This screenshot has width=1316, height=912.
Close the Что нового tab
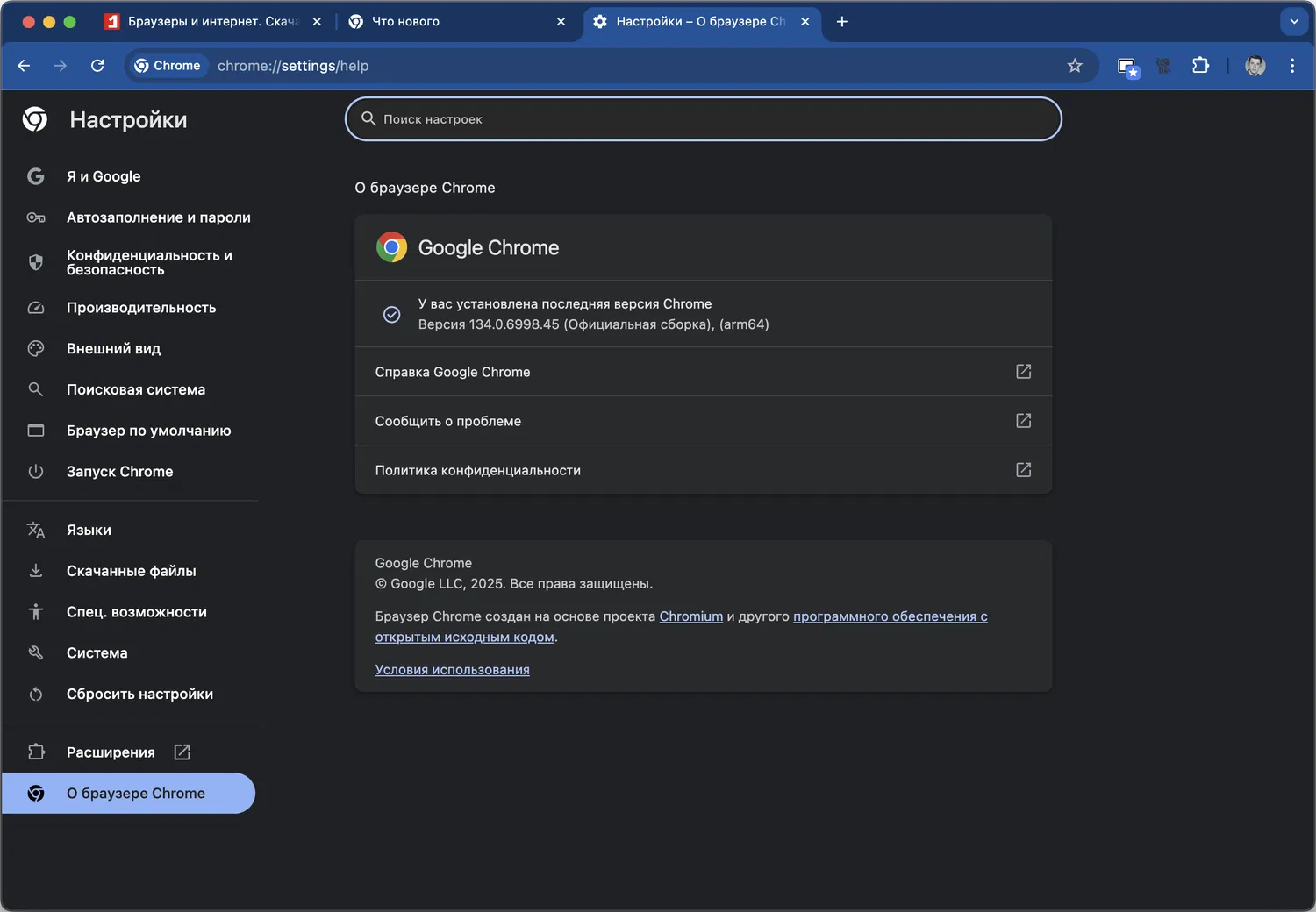(561, 22)
